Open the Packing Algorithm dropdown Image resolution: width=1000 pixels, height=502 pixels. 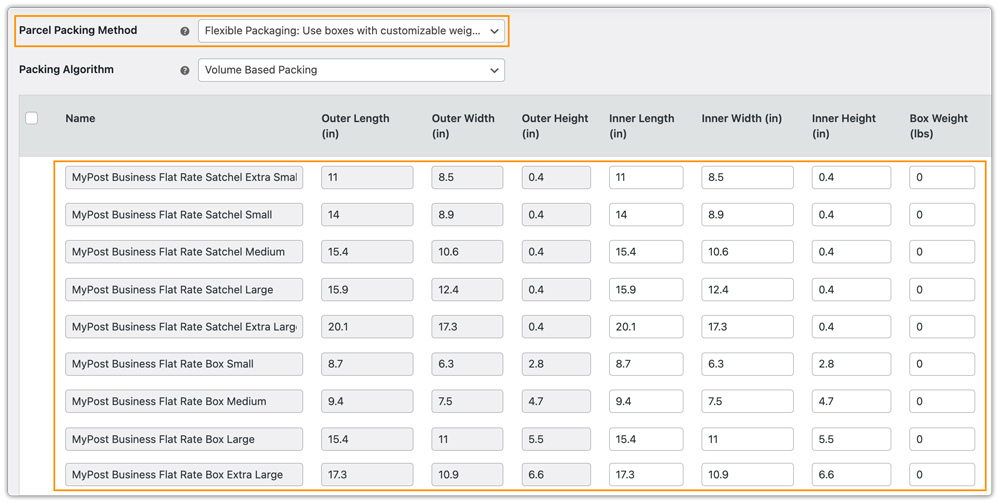[351, 70]
